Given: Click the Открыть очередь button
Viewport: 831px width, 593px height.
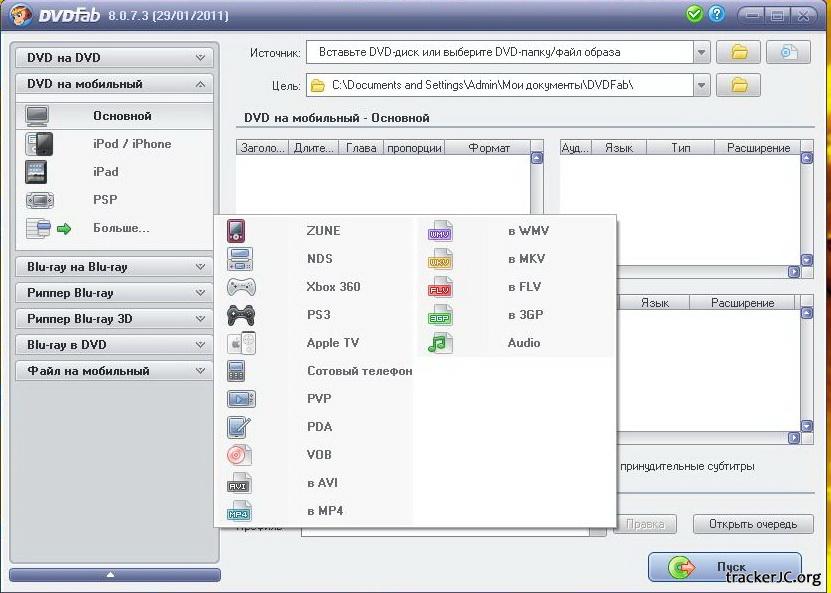Looking at the screenshot, I should tap(752, 524).
